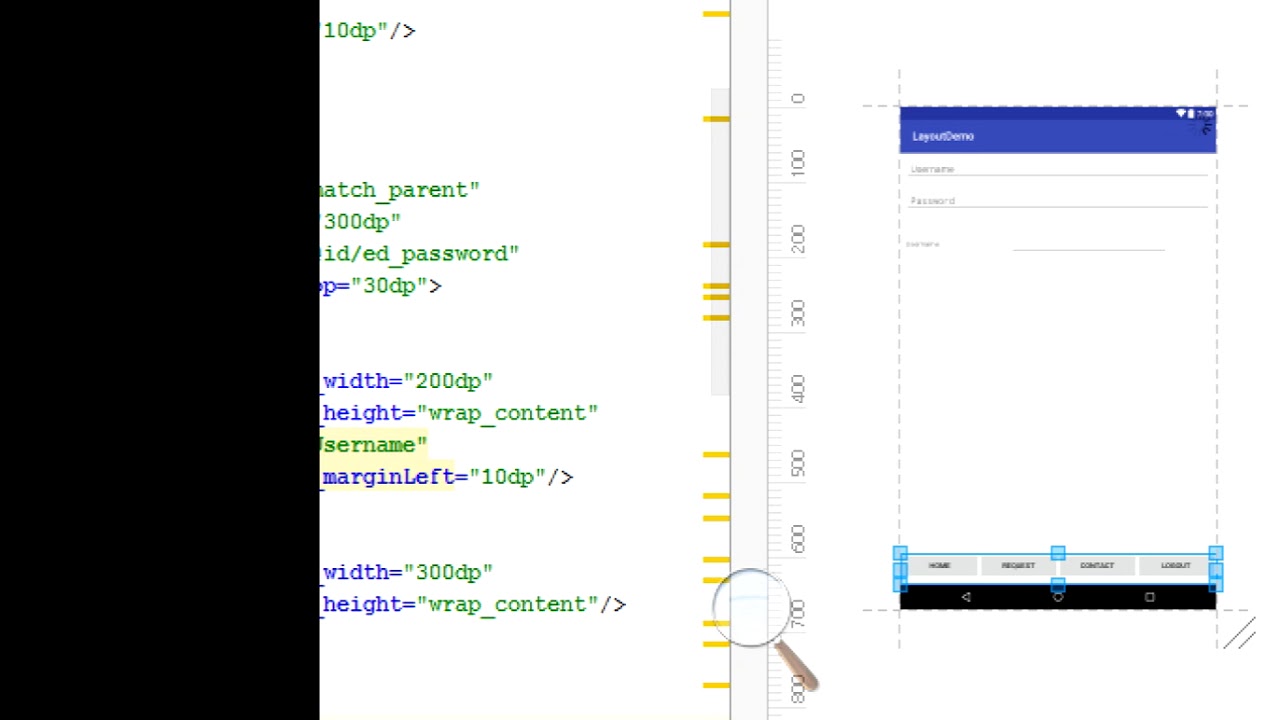This screenshot has width=1280, height=720.
Task: Click the height="wrap_content"/> closing line
Action: [x=474, y=605]
